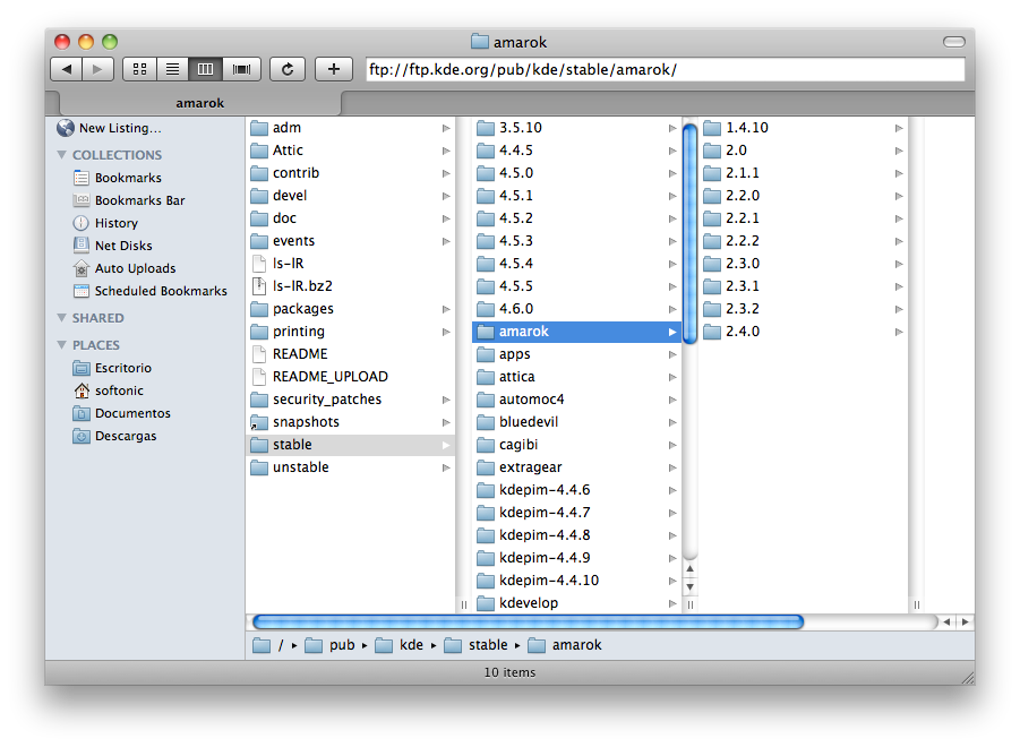Viewport: 1020px width, 747px height.
Task: Expand the 2.3.2 folder arrow
Action: click(899, 309)
